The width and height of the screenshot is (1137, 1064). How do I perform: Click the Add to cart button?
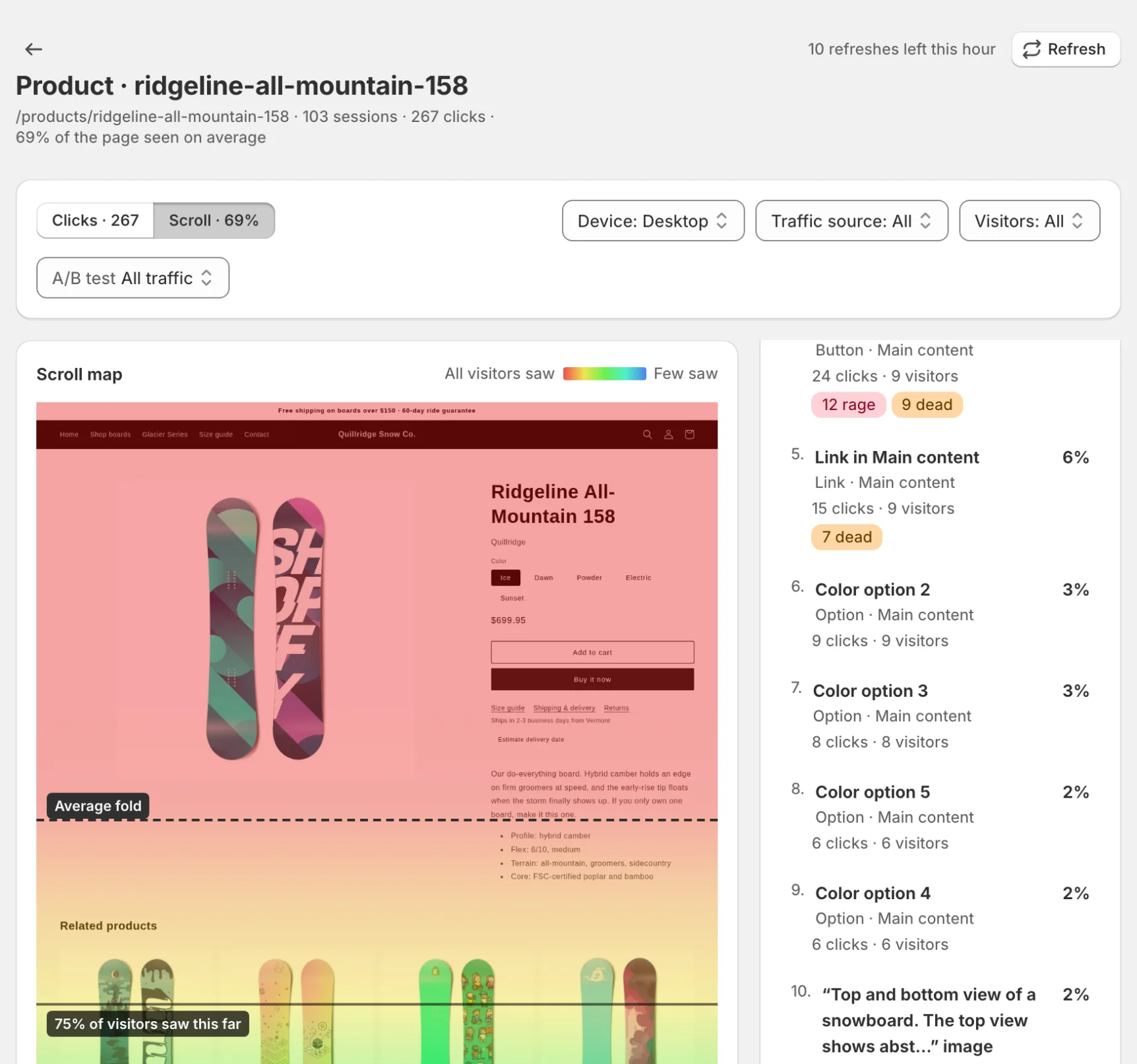(592, 652)
